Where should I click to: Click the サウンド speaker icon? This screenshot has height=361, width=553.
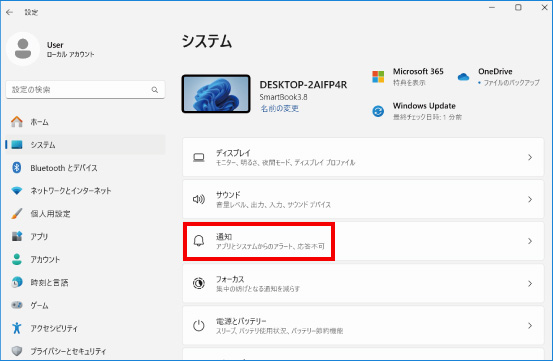point(199,199)
